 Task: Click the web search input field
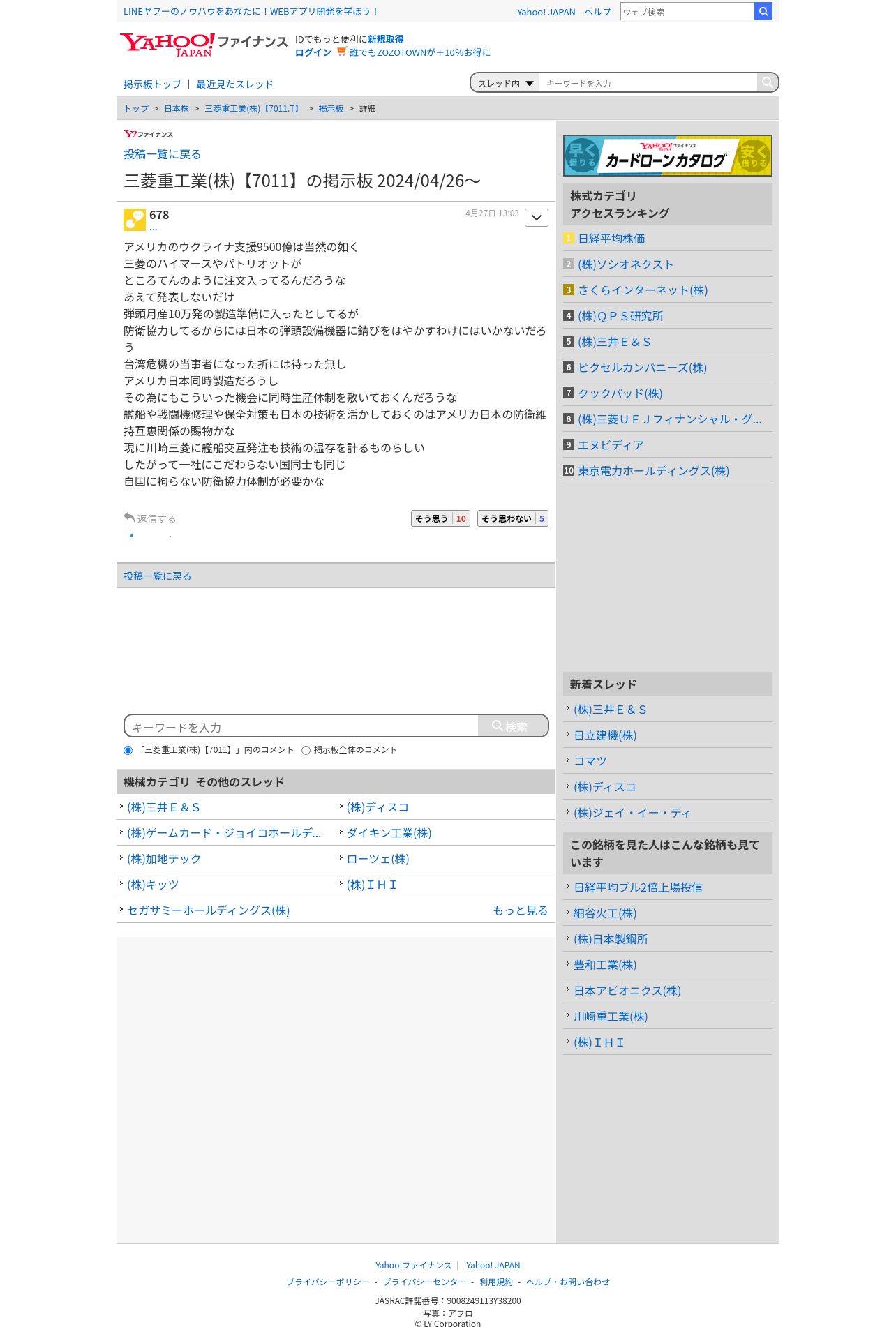(x=687, y=11)
